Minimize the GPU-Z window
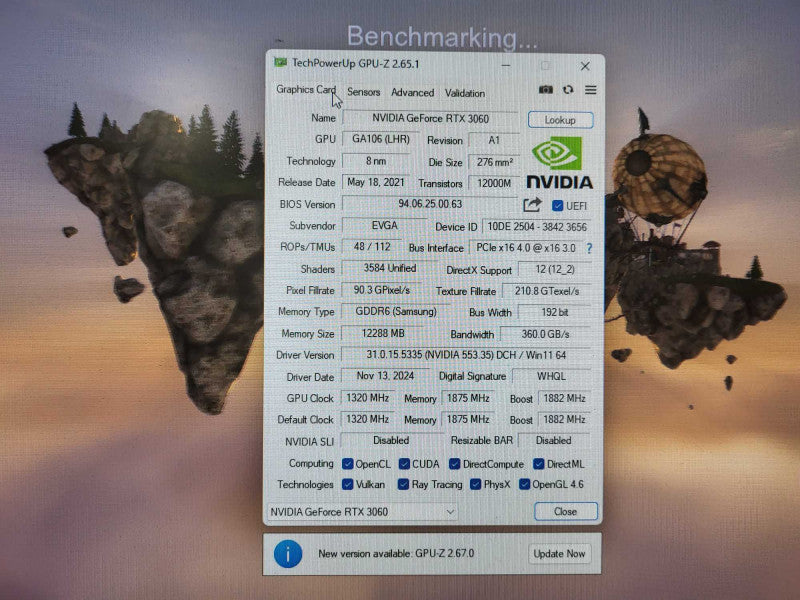Screen dimensions: 800x600 pyautogui.click(x=506, y=65)
